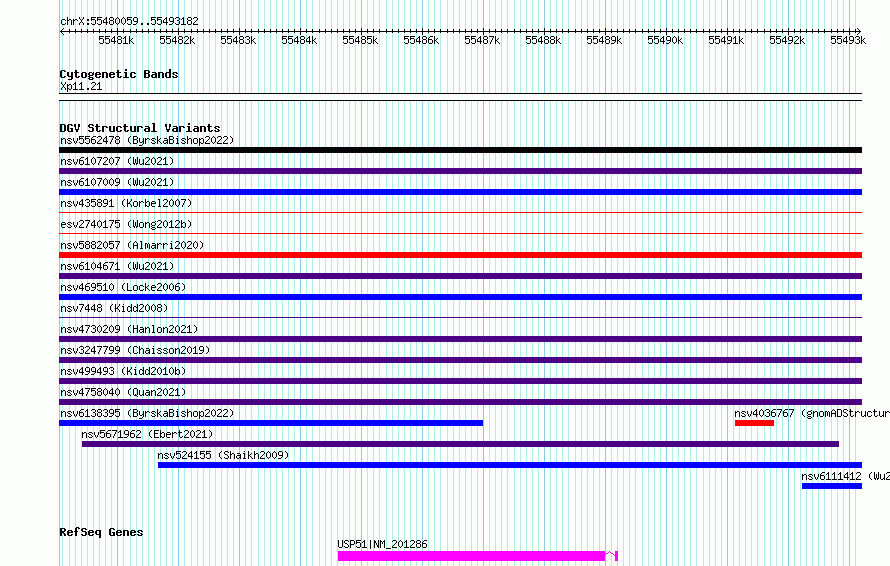The height and width of the screenshot is (566, 890).
Task: Click the chrX:55480059..55493182 region label
Action: [x=129, y=22]
